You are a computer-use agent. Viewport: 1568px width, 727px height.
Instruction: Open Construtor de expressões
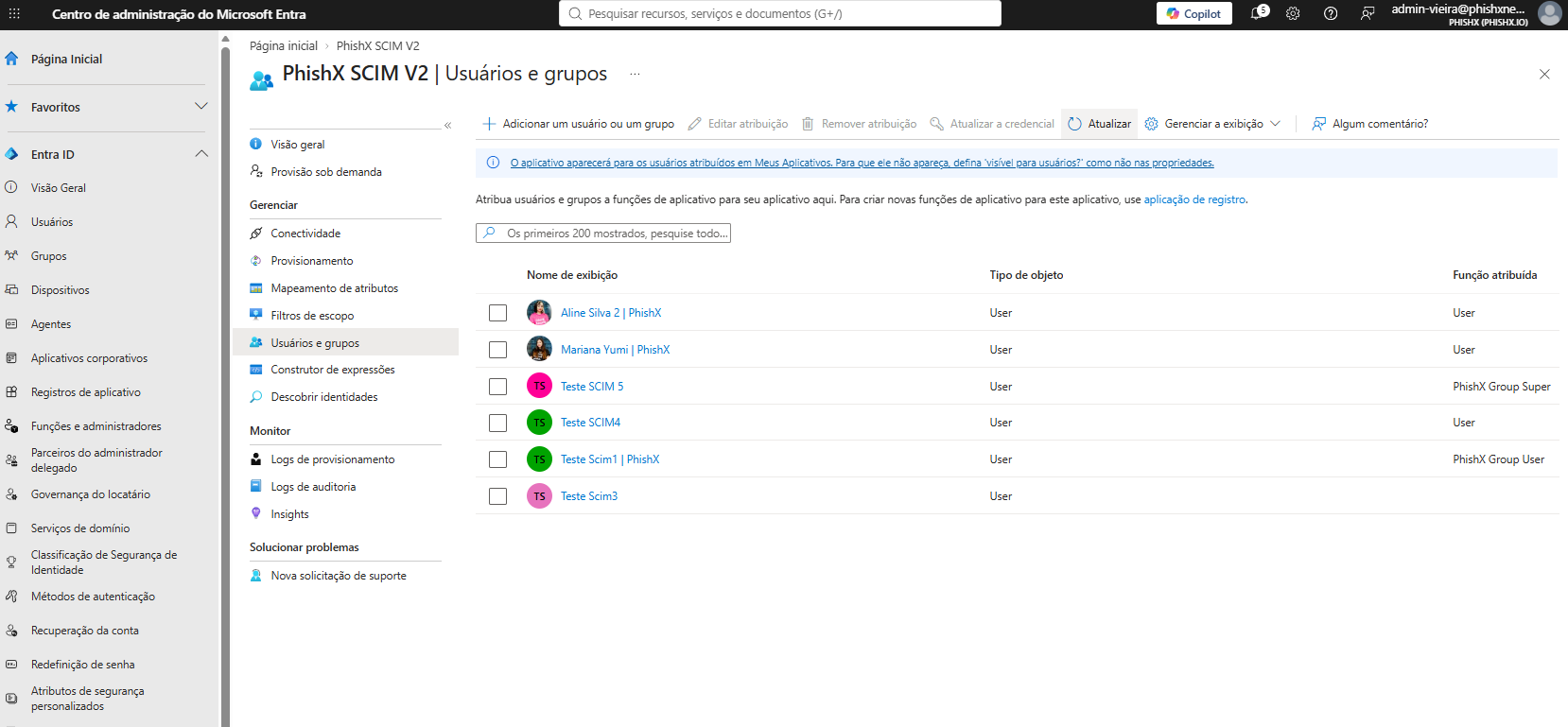coord(333,369)
